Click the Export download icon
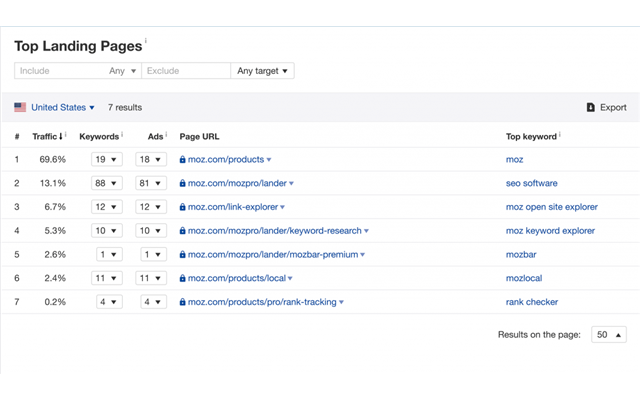640x400 pixels. click(591, 107)
